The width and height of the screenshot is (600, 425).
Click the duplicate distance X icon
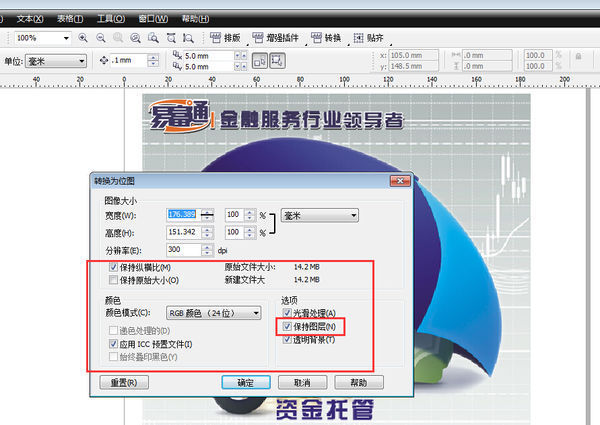pyautogui.click(x=177, y=55)
